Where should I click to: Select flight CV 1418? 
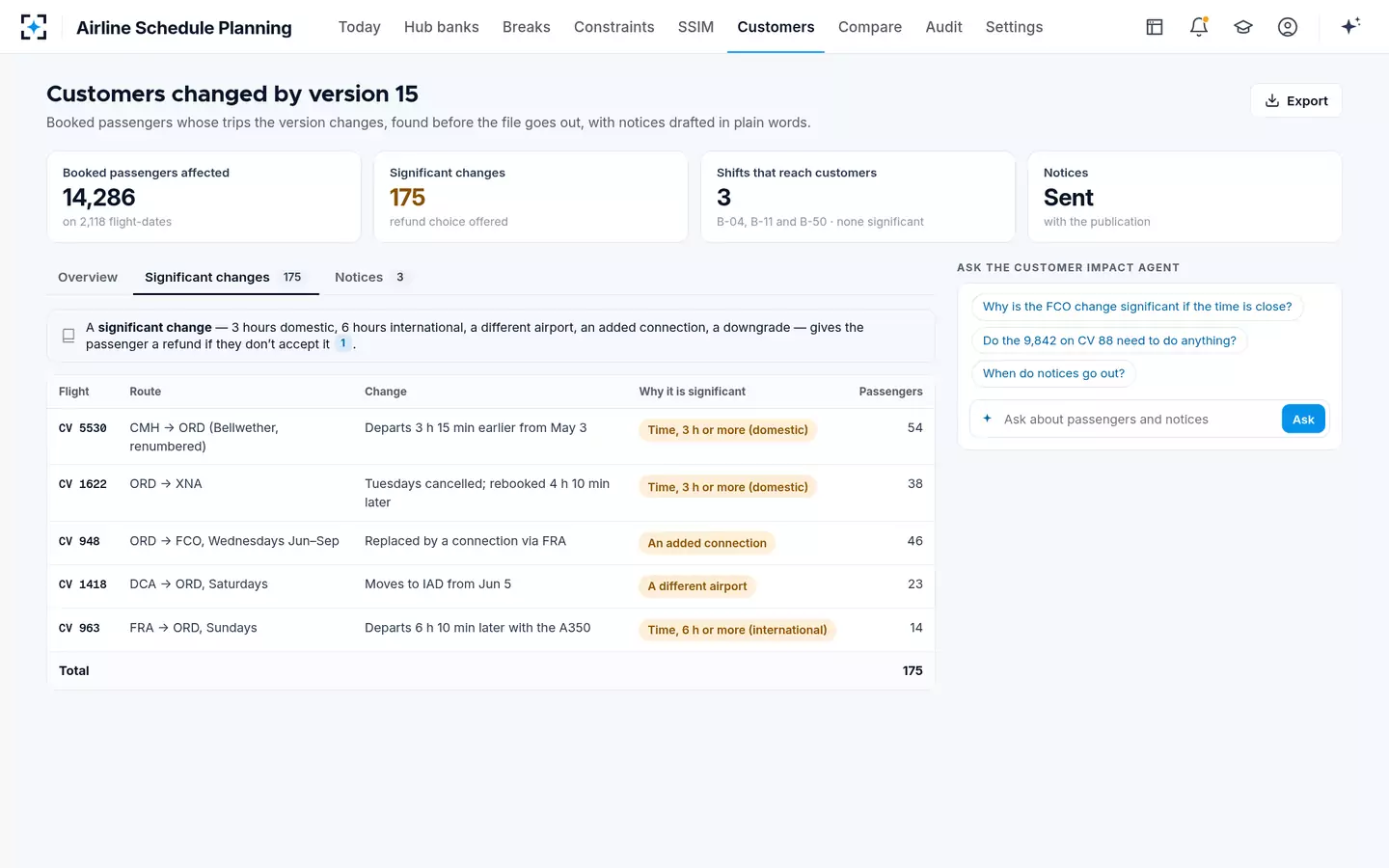point(491,586)
